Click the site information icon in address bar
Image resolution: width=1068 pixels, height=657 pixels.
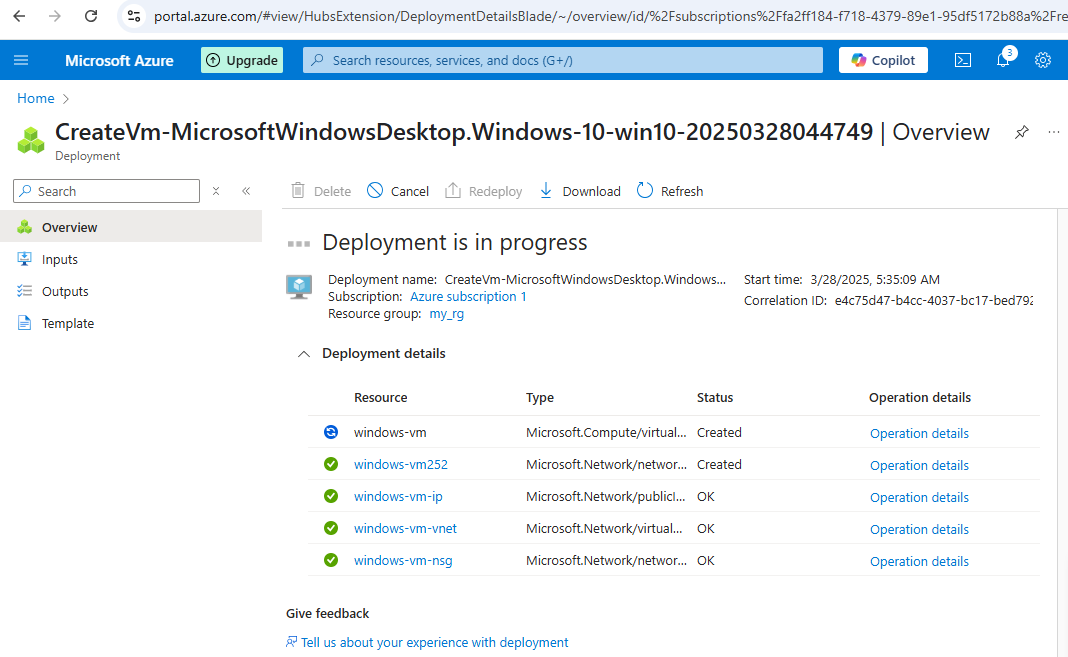(134, 16)
